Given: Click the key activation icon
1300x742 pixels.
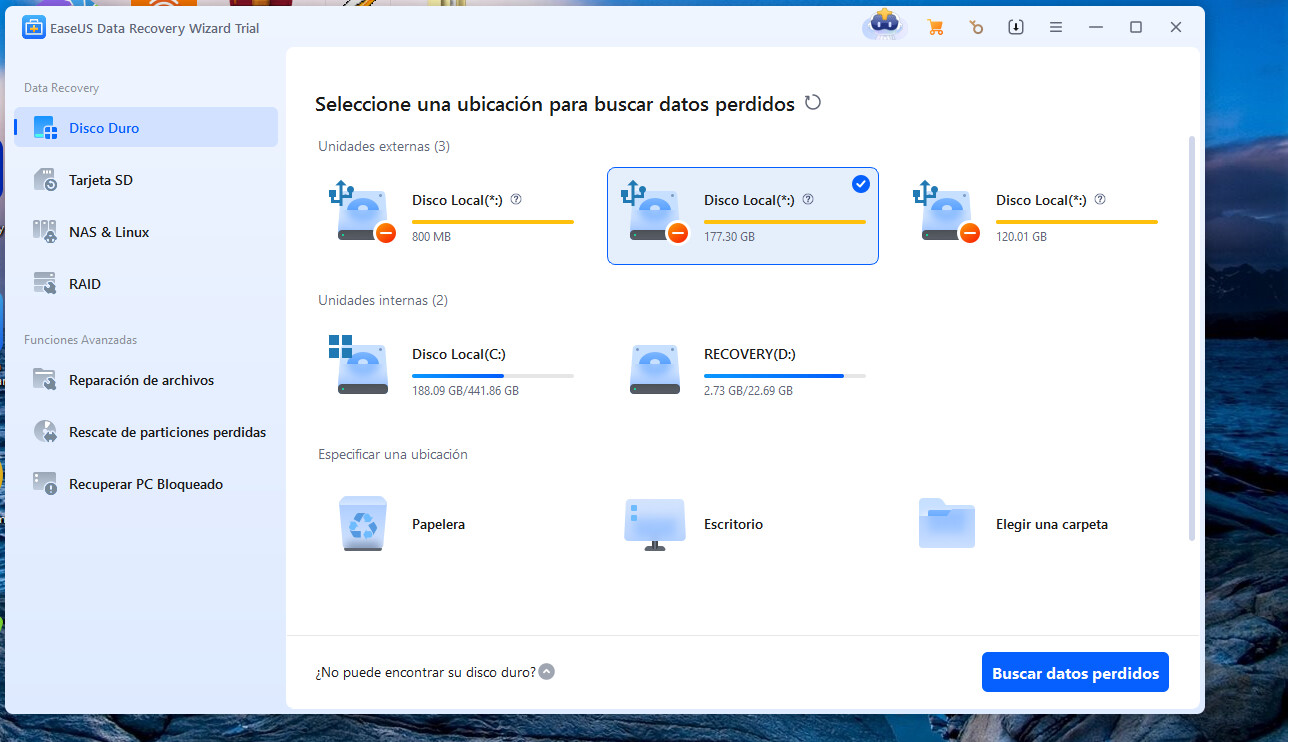Looking at the screenshot, I should click(x=976, y=28).
